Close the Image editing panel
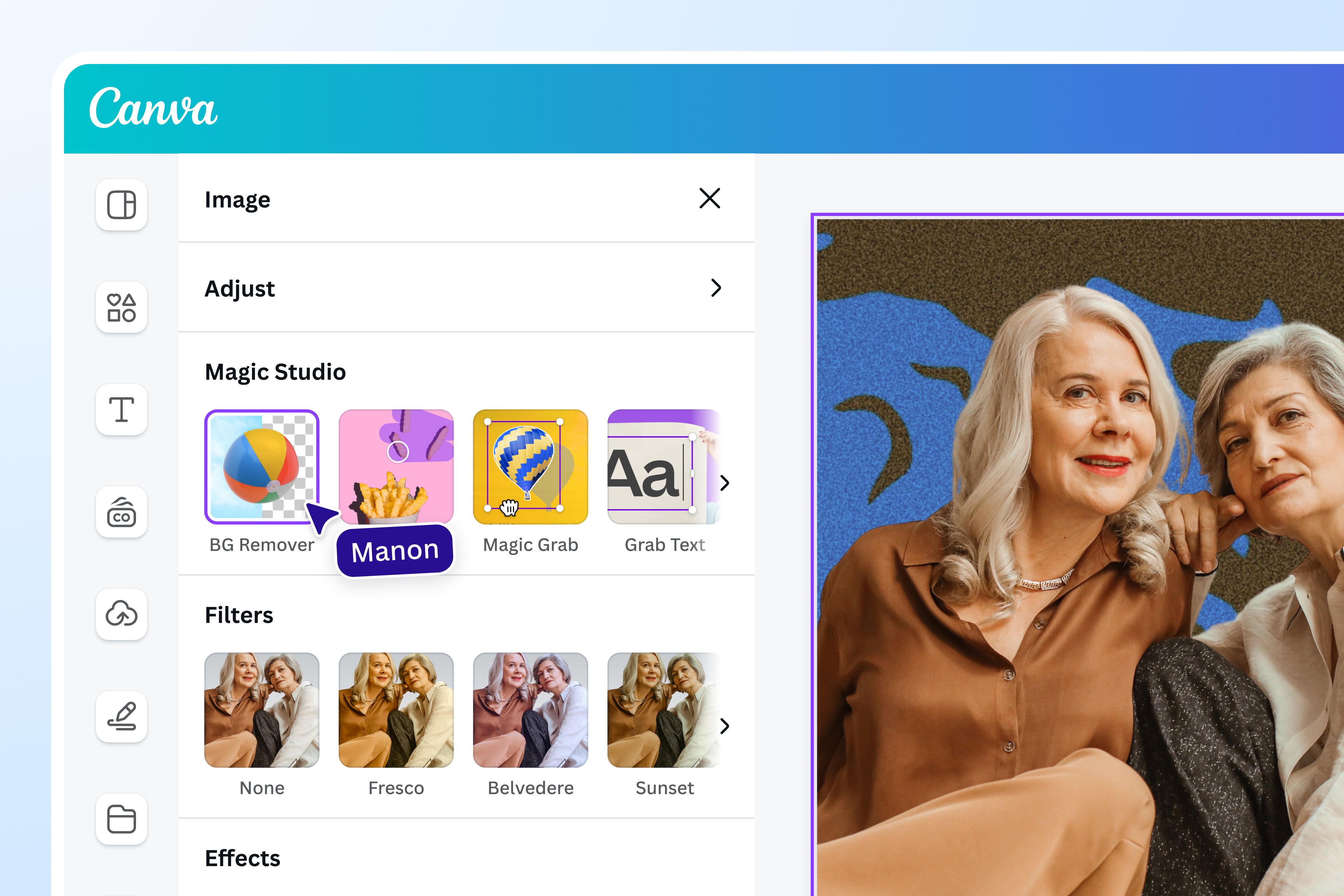1344x896 pixels. tap(709, 199)
